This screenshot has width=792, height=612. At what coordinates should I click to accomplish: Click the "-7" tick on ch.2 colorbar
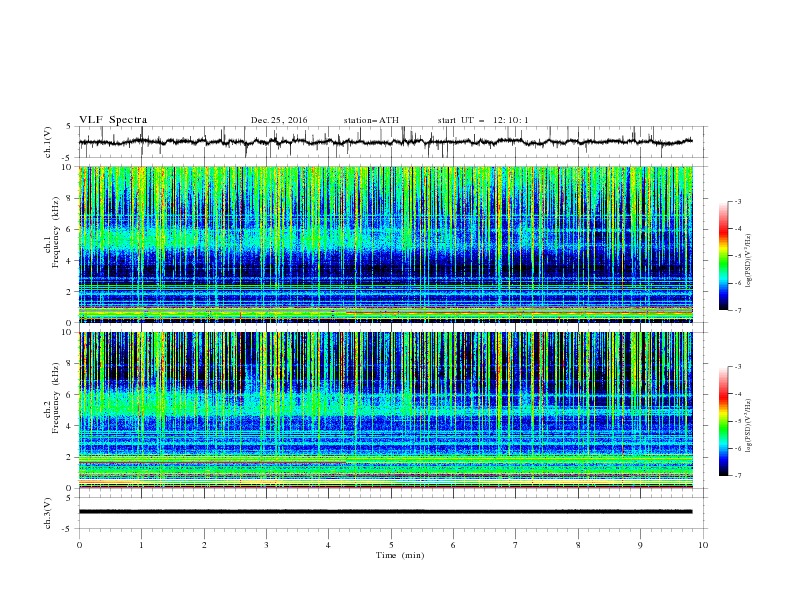pos(737,475)
